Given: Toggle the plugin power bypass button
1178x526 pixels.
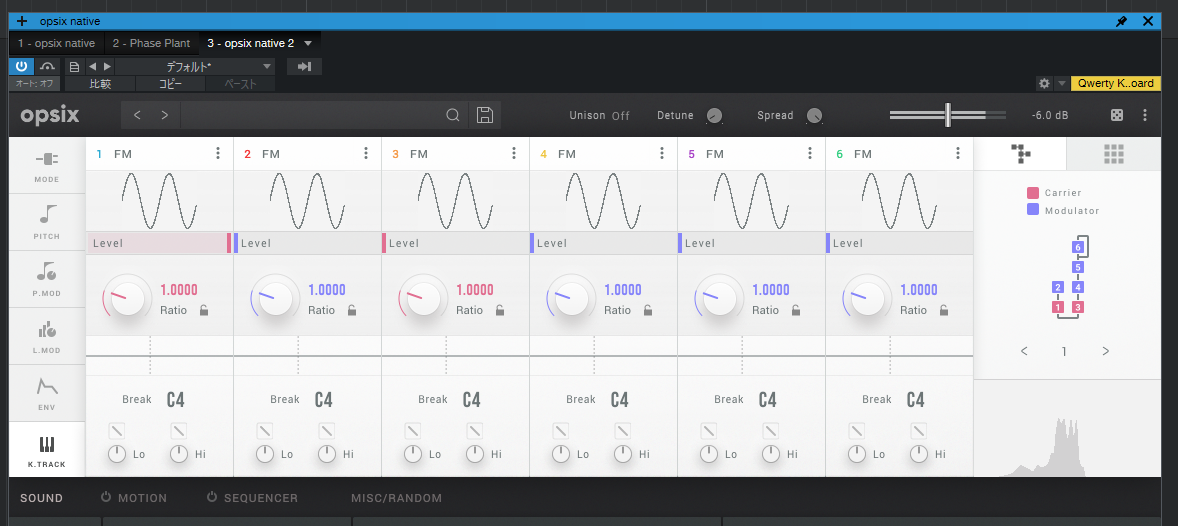Looking at the screenshot, I should [x=22, y=67].
